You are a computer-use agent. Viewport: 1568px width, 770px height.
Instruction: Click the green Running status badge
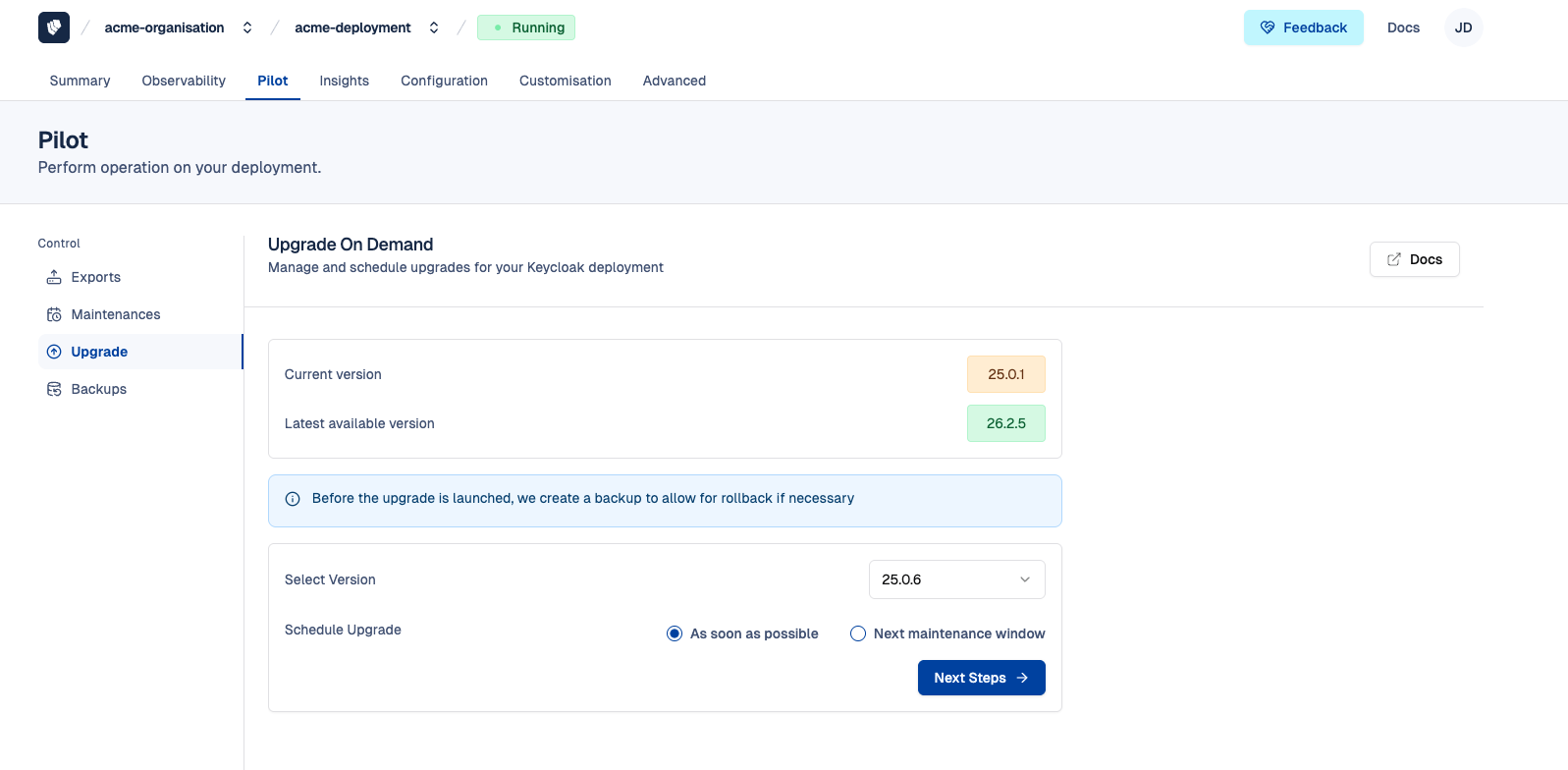tap(526, 27)
